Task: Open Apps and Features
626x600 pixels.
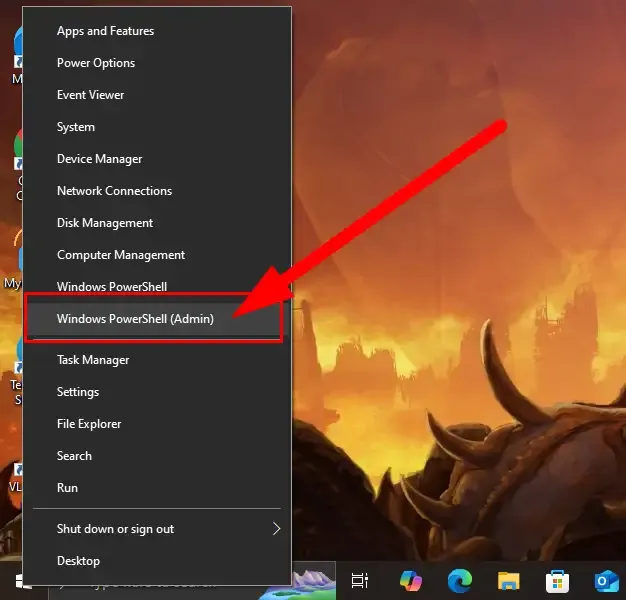Action: click(x=157, y=31)
